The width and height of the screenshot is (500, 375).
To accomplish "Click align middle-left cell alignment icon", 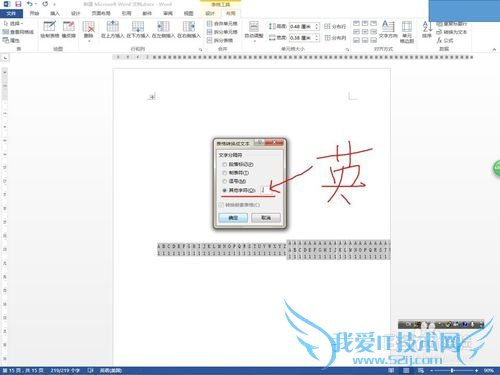I will tap(356, 32).
